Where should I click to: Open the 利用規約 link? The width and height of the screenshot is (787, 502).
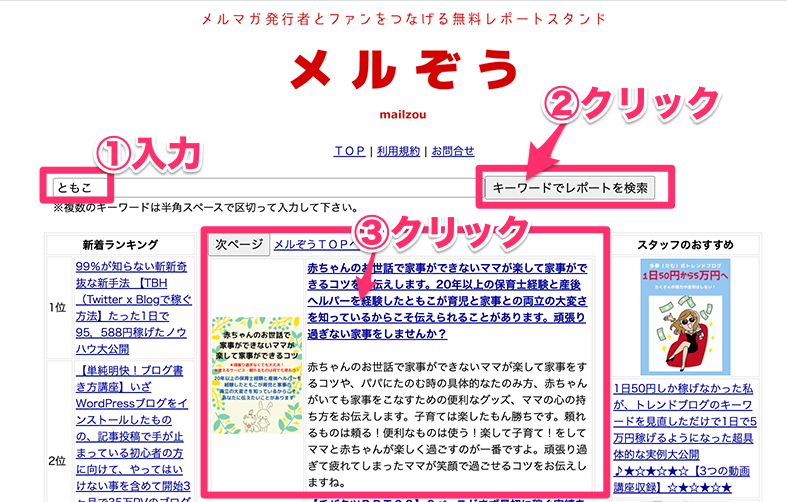coord(398,151)
